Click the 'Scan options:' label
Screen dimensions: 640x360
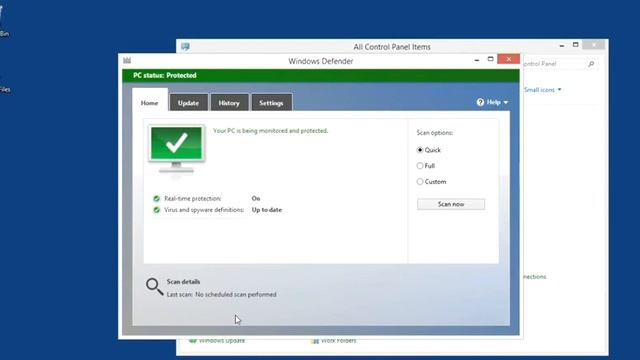pyautogui.click(x=434, y=133)
